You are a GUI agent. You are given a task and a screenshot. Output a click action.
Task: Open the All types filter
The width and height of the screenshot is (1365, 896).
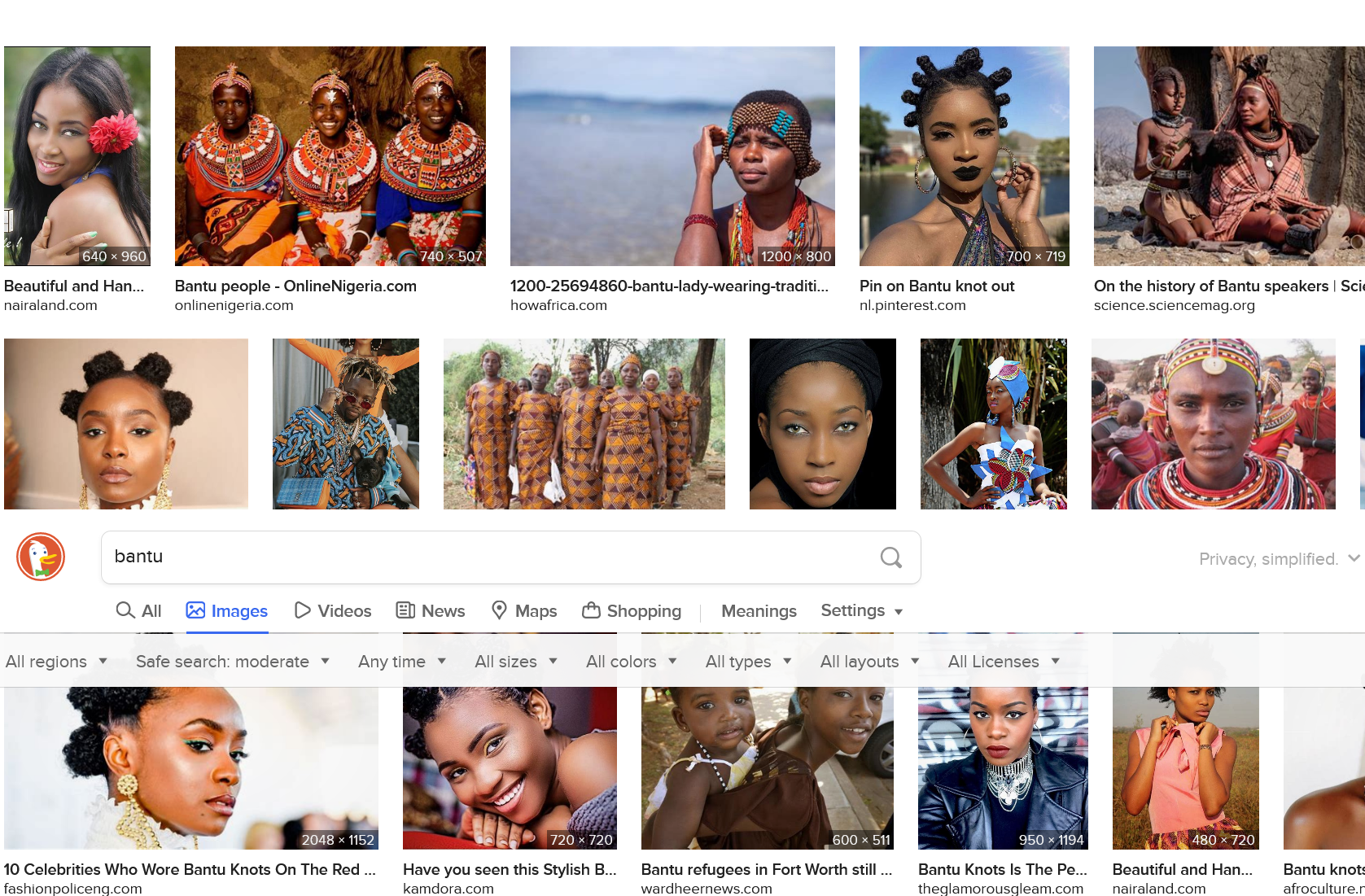click(x=749, y=661)
